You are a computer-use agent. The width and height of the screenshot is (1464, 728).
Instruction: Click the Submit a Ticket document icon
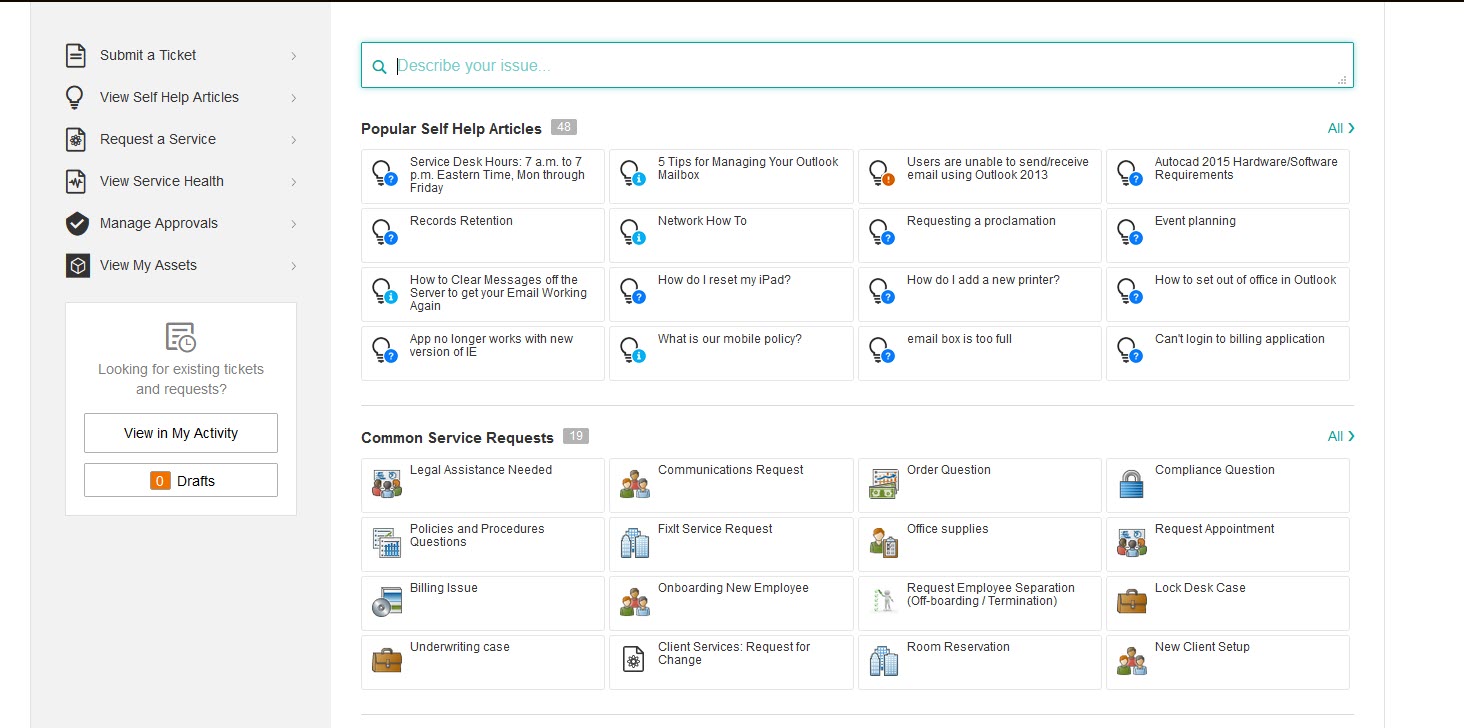(x=76, y=56)
